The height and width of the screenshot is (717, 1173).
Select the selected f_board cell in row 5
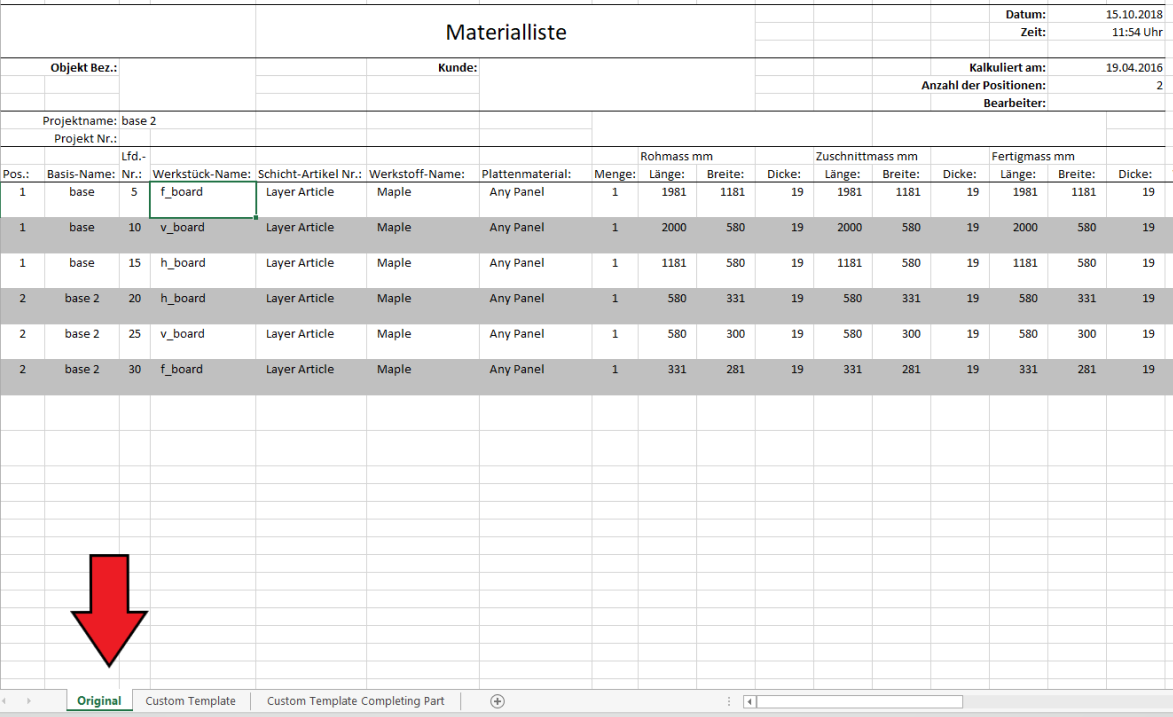click(x=202, y=200)
